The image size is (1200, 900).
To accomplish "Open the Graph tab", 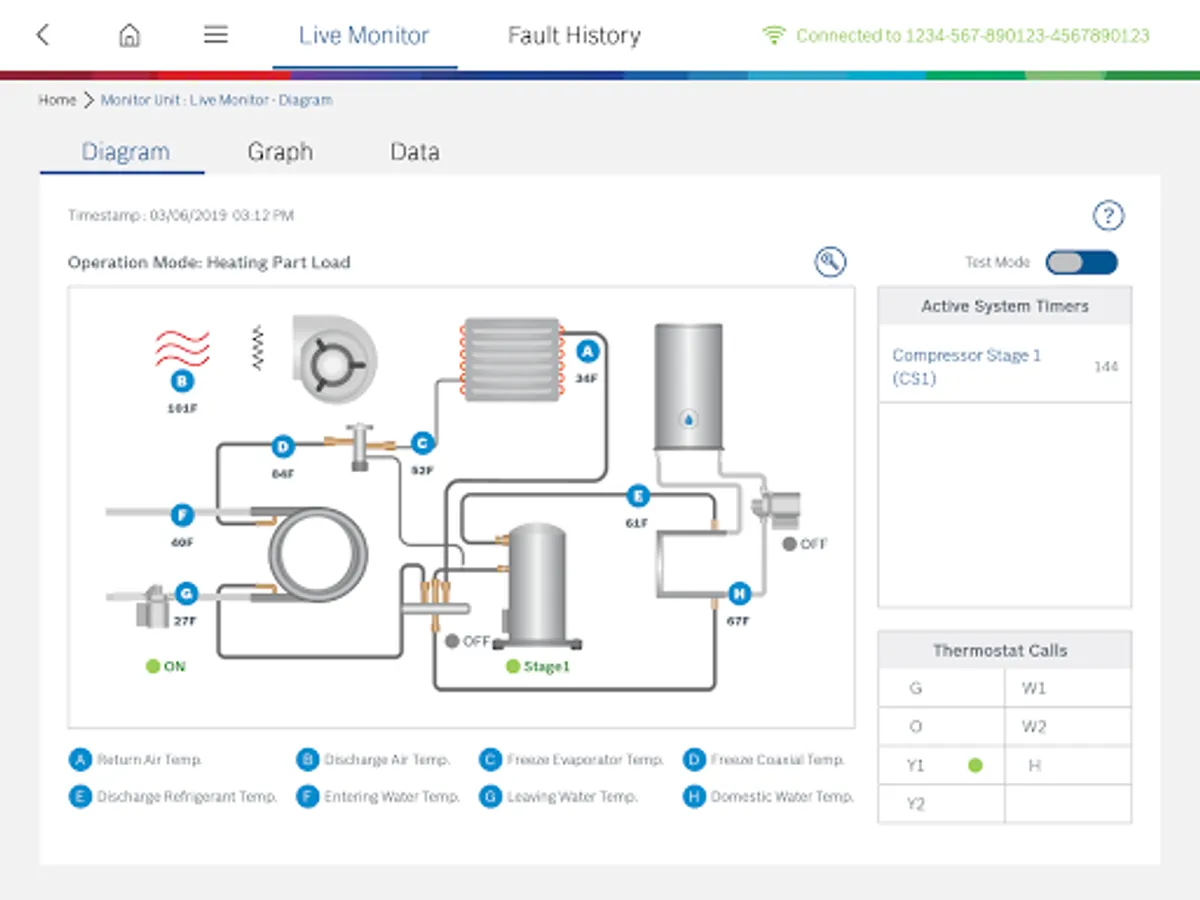I will (x=280, y=152).
